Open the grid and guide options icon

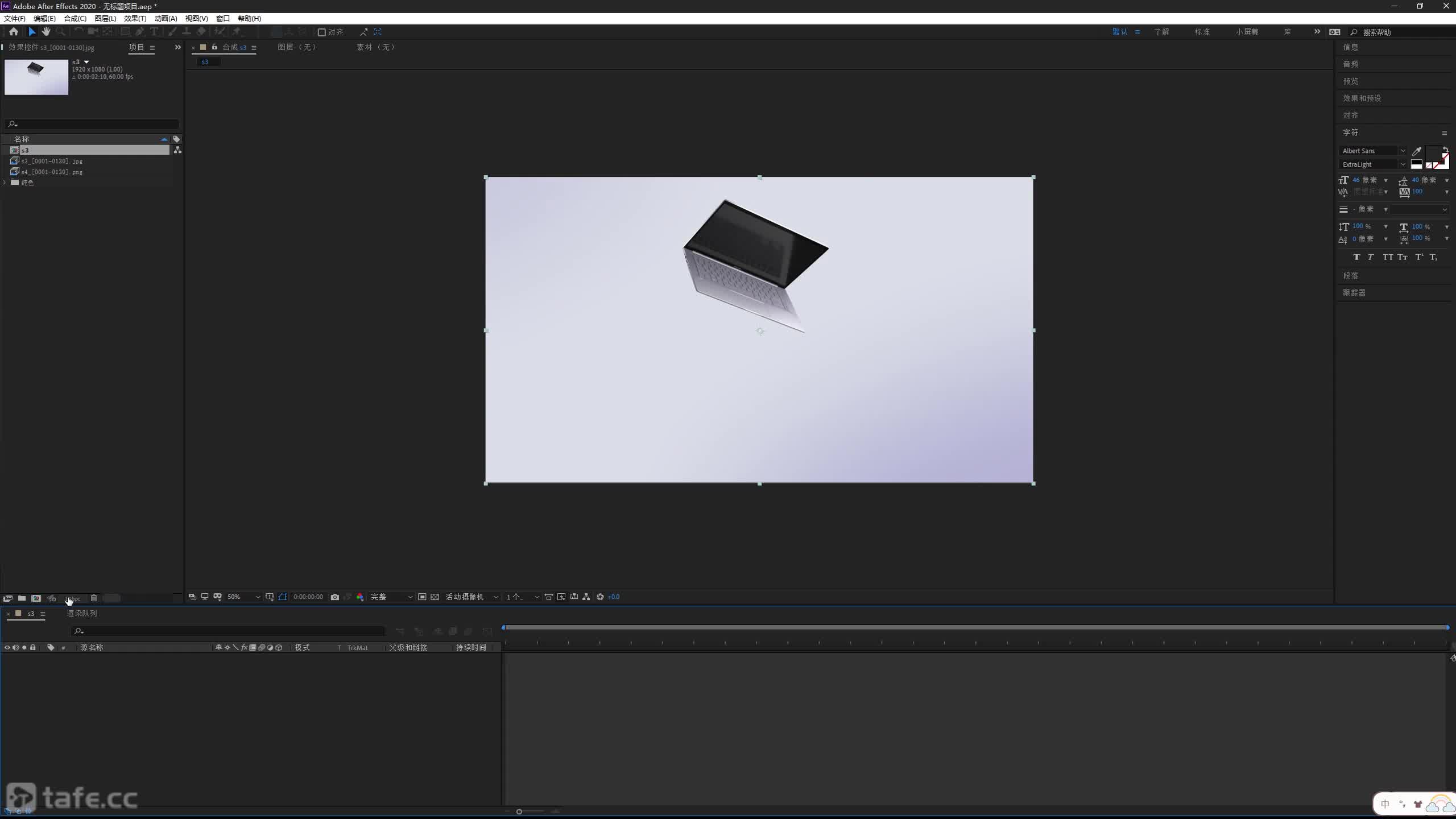tap(270, 597)
